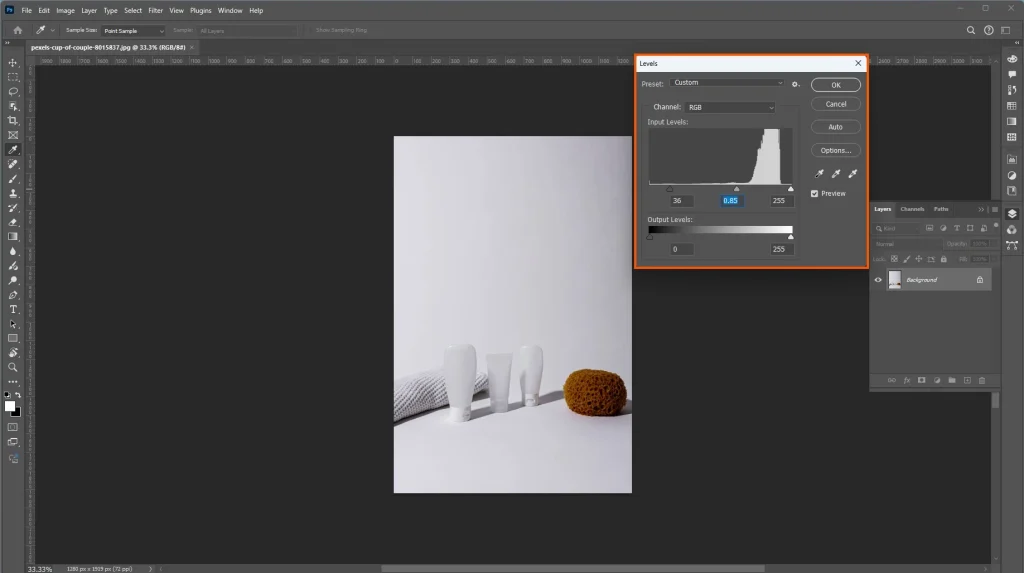Click the Create new group folder icon
This screenshot has height=573, width=1024.
coord(952,380)
